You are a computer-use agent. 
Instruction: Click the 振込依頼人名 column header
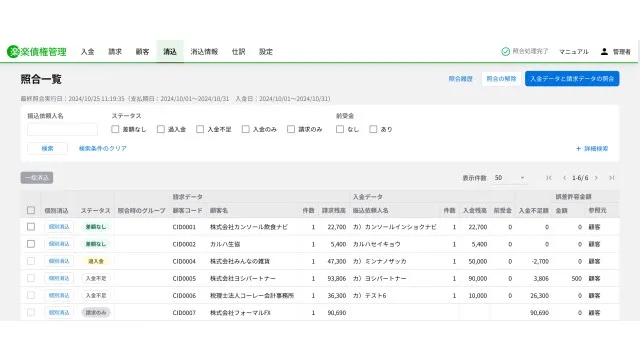pyautogui.click(x=371, y=211)
